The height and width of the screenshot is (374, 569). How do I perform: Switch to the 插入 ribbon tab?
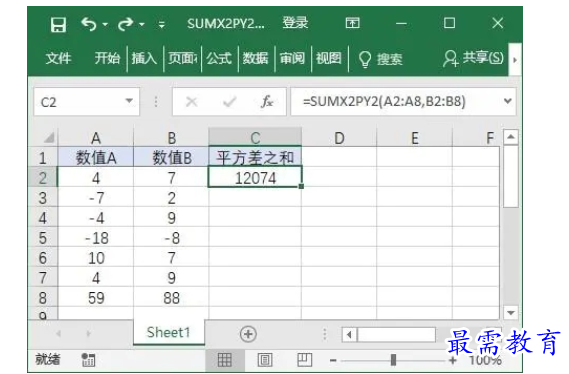coord(144,58)
